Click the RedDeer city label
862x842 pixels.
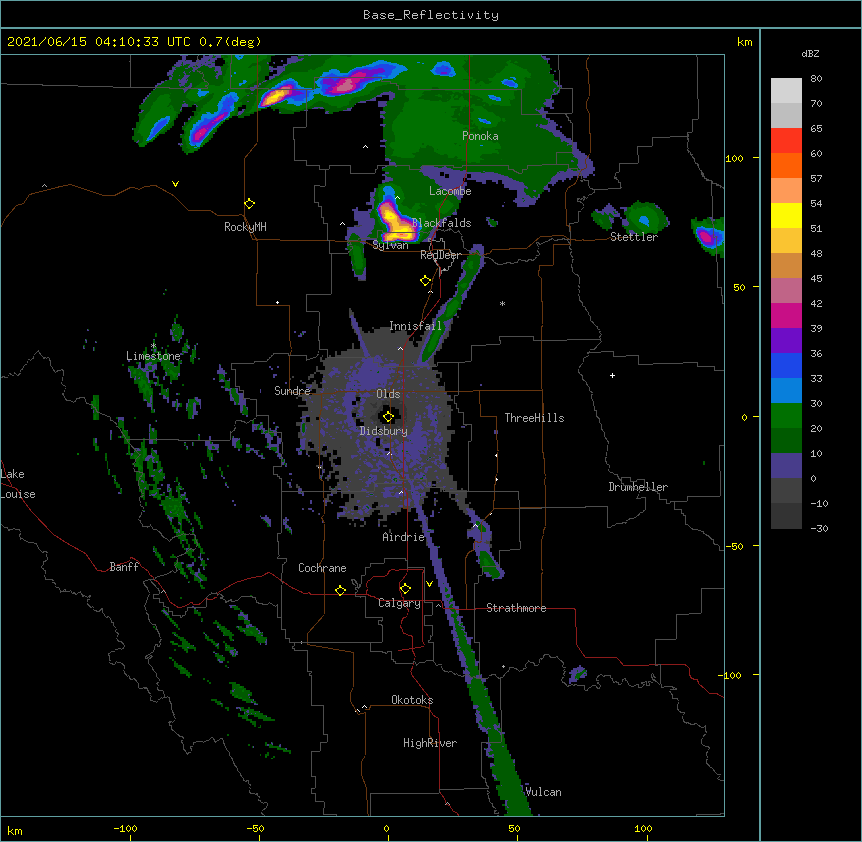tap(440, 255)
